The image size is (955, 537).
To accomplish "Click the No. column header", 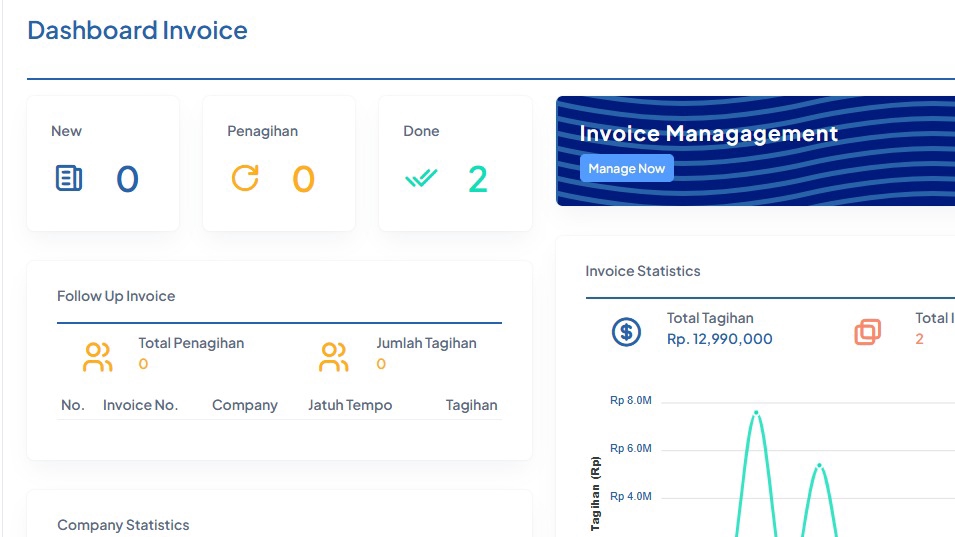I will 72,405.
